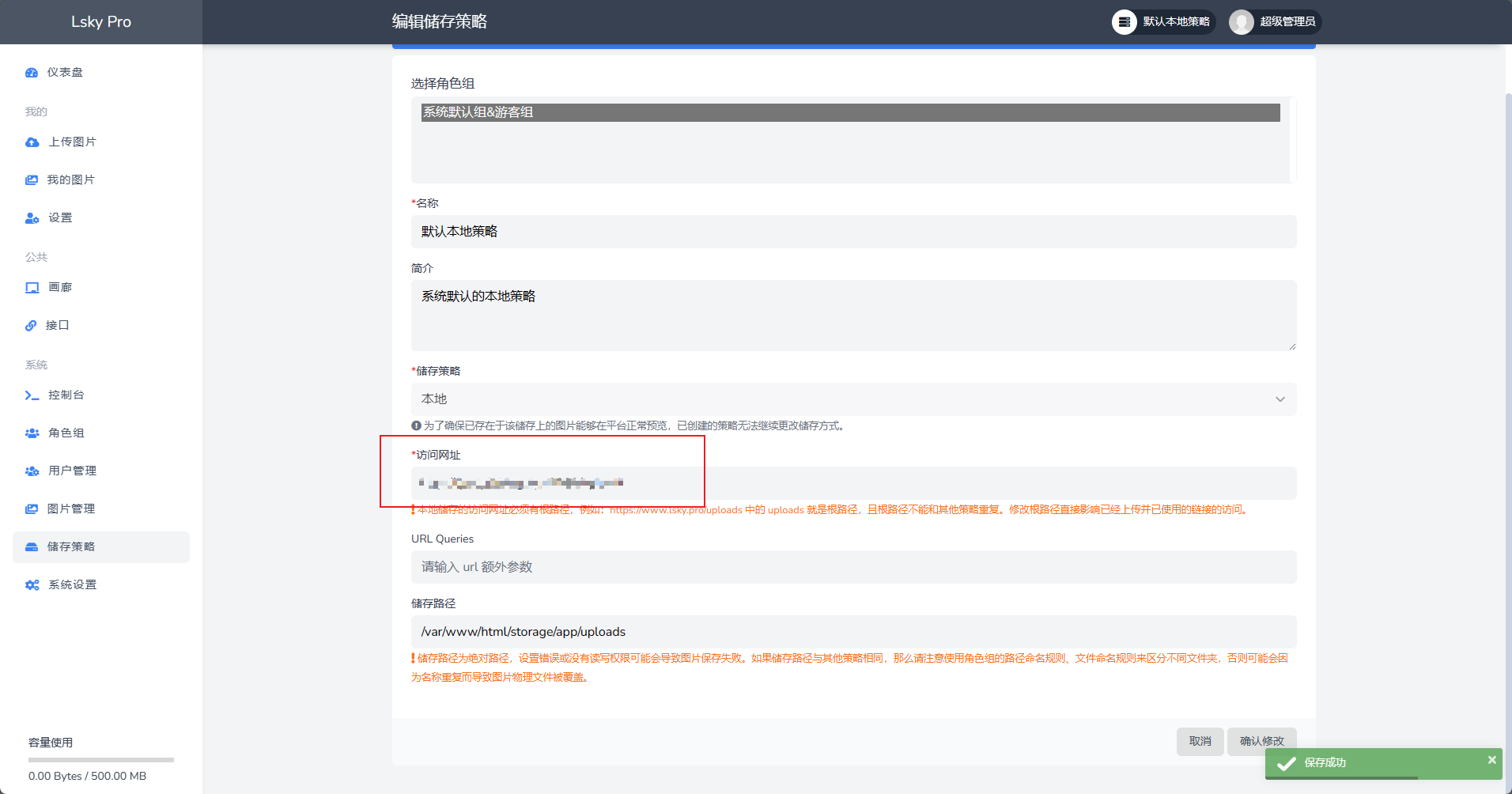
Task: Go to 上传图片 page
Action: pyautogui.click(x=101, y=142)
